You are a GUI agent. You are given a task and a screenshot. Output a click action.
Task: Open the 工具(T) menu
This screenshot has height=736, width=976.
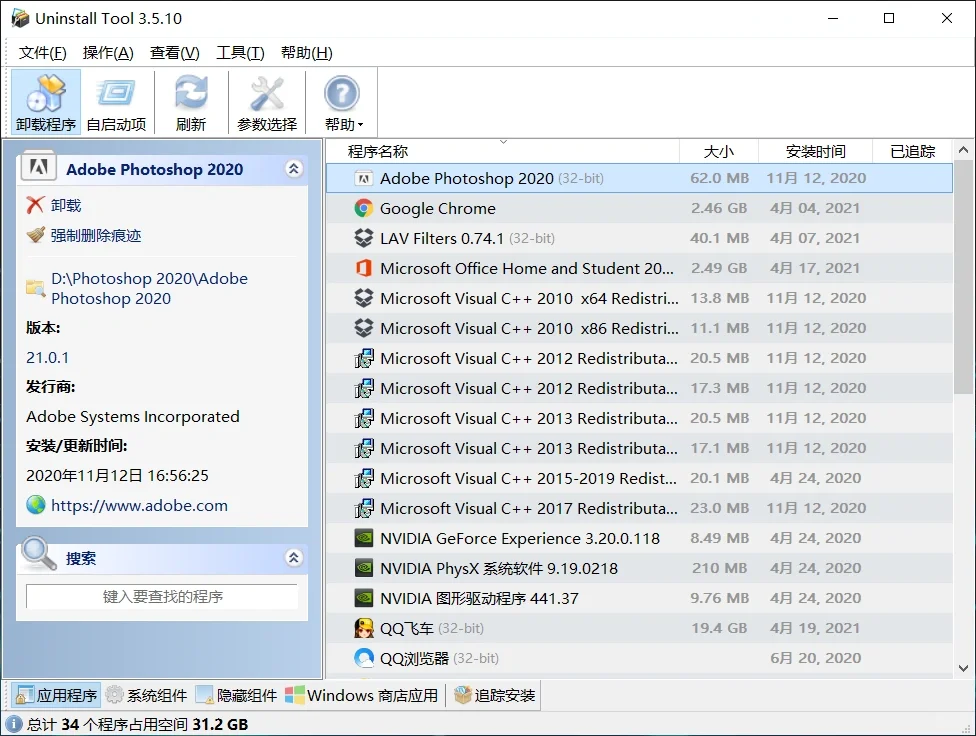point(240,53)
